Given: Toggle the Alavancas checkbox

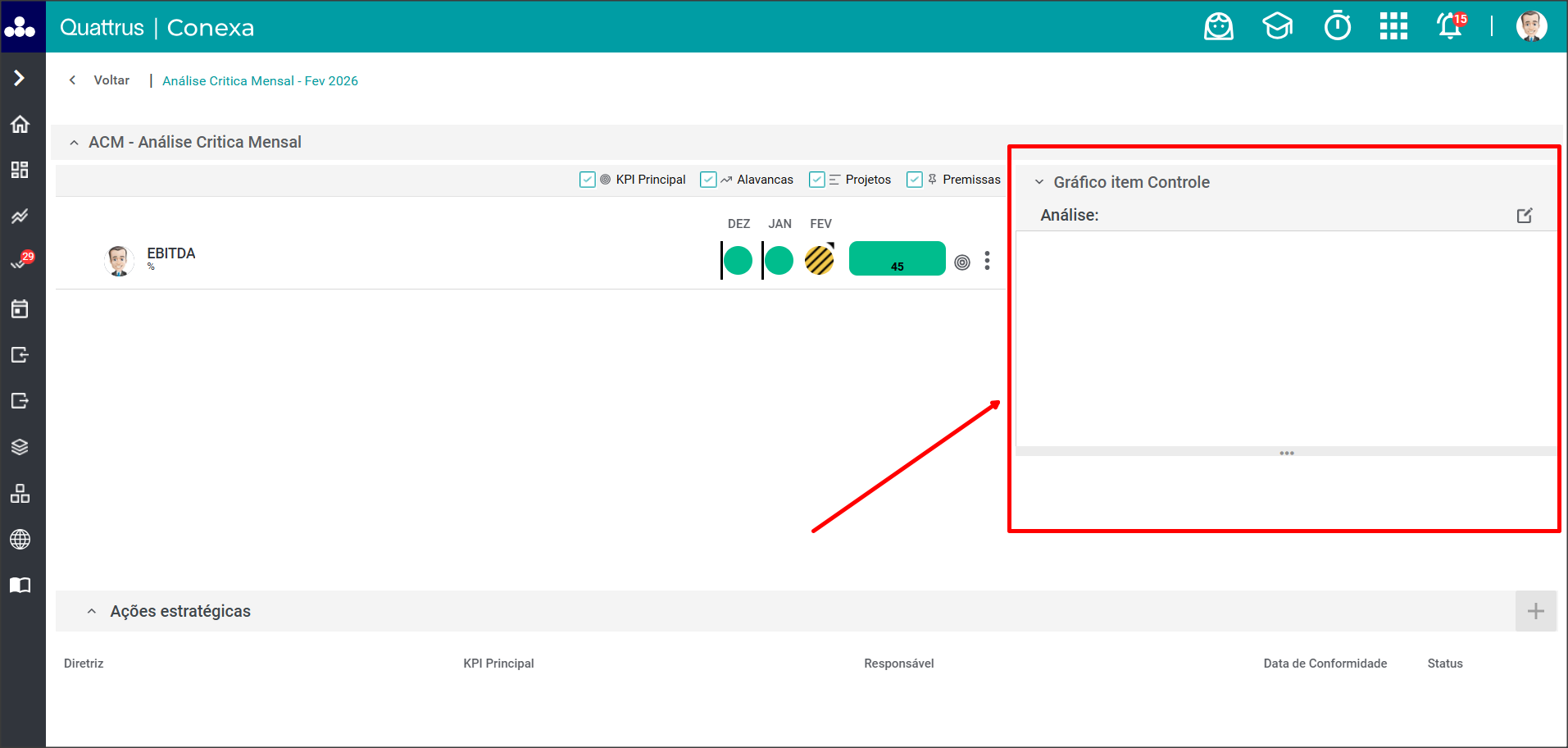Looking at the screenshot, I should point(708,180).
